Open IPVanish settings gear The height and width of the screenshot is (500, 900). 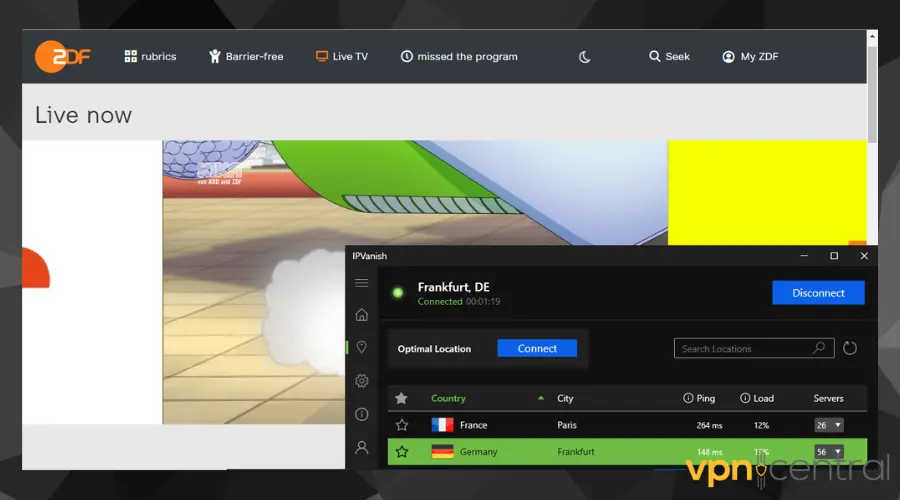tap(362, 381)
